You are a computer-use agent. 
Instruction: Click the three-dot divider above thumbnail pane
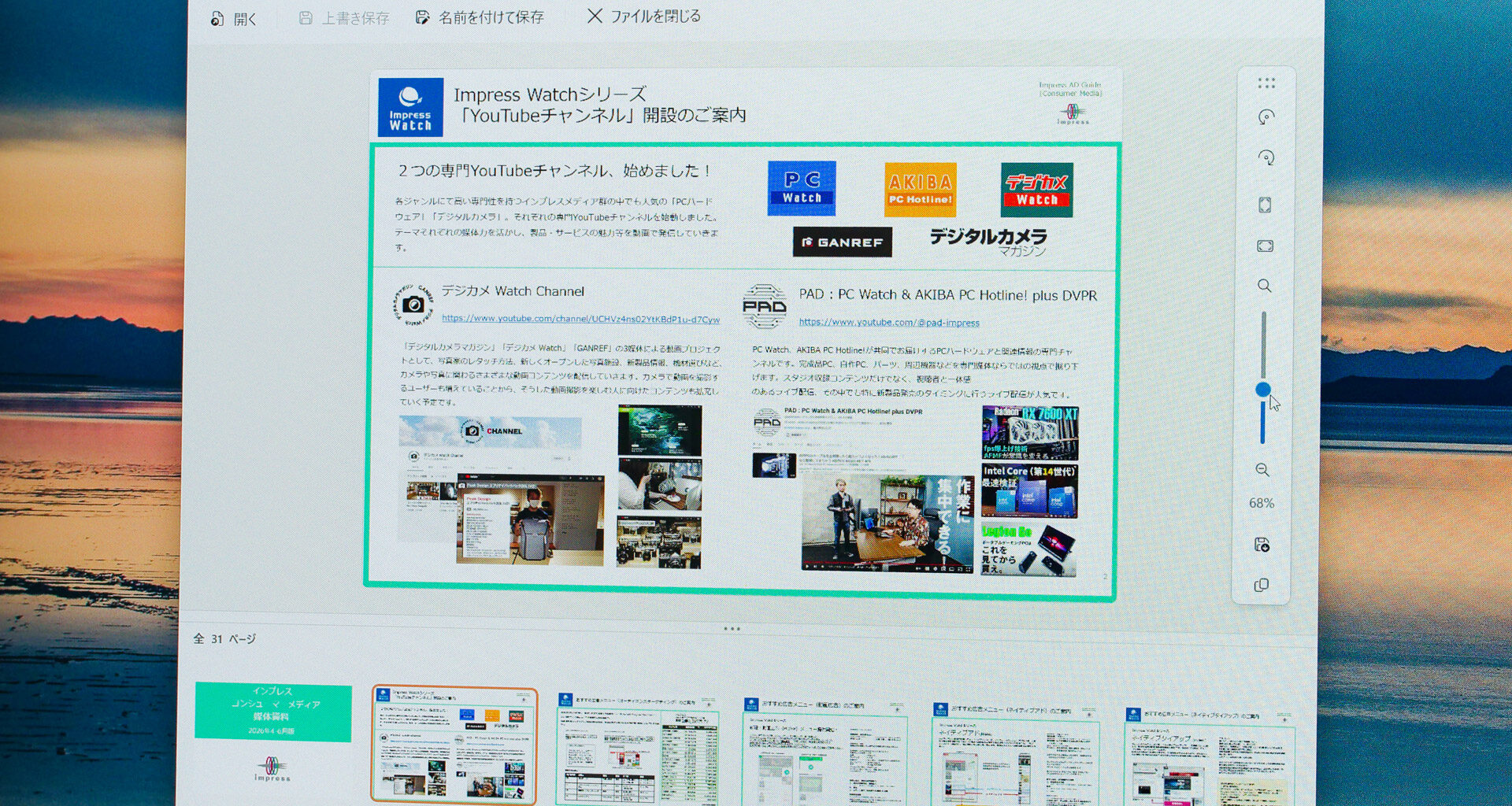pos(732,629)
